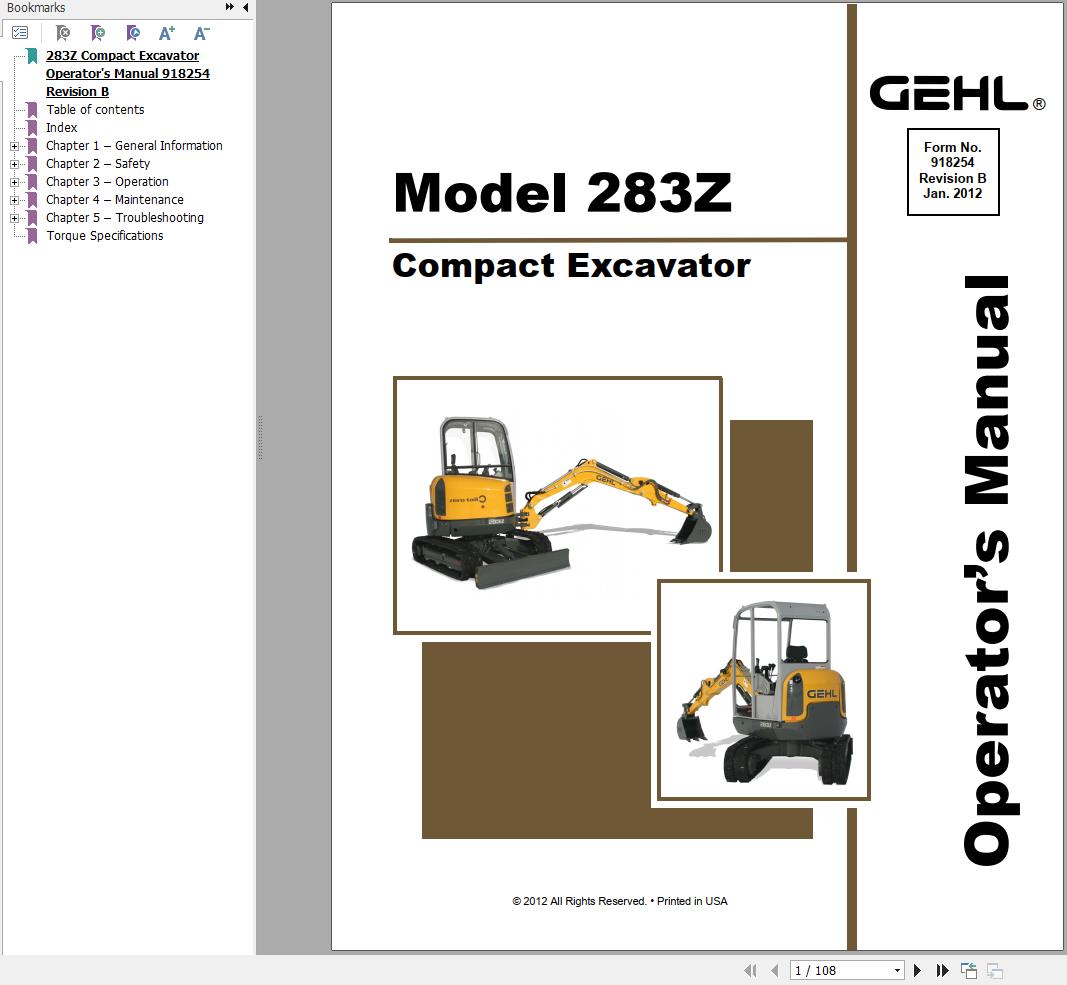
Task: Click the panel splitter handle beside bookmarks
Action: (x=260, y=437)
